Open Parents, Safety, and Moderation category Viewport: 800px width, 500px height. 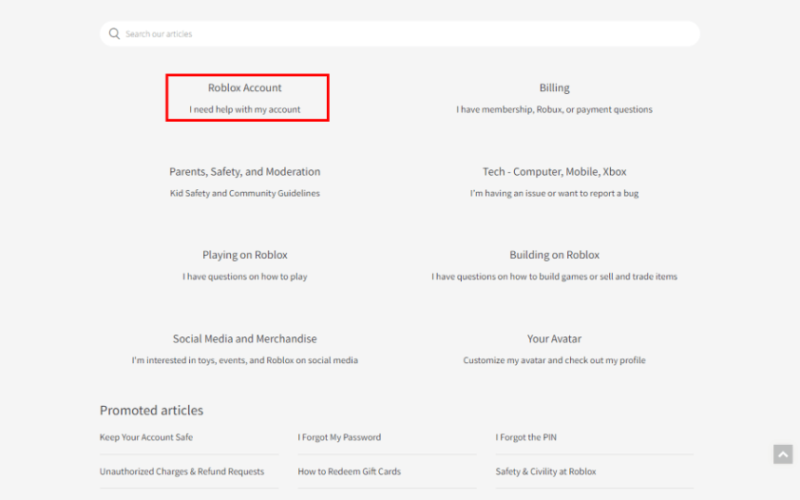click(x=245, y=171)
